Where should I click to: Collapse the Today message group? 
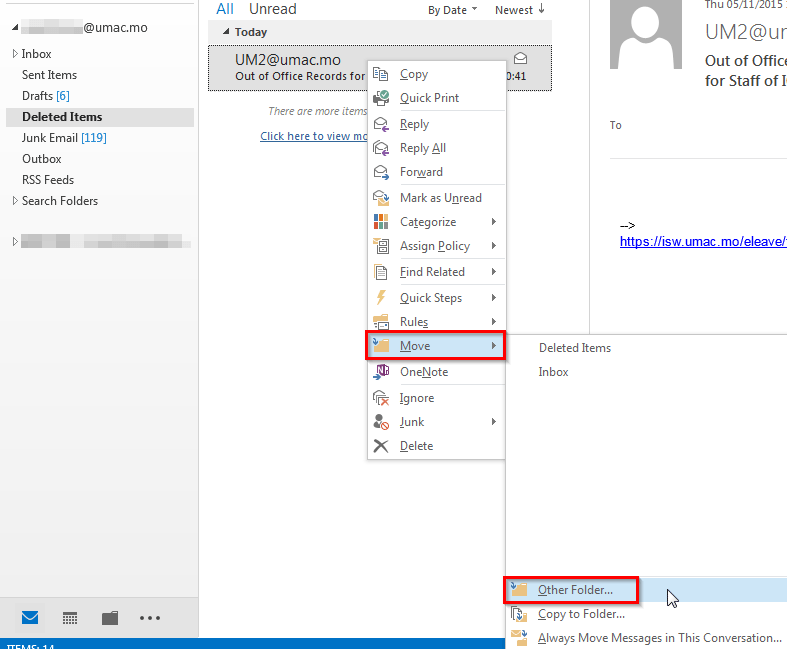pyautogui.click(x=226, y=32)
